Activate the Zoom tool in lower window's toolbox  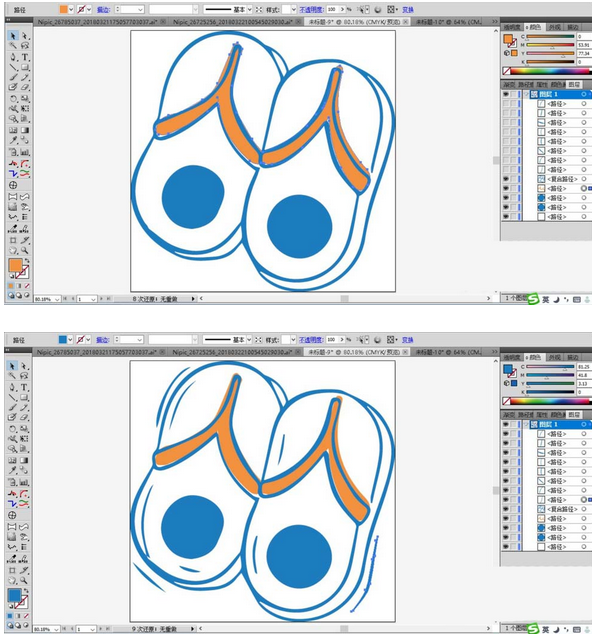[24, 581]
